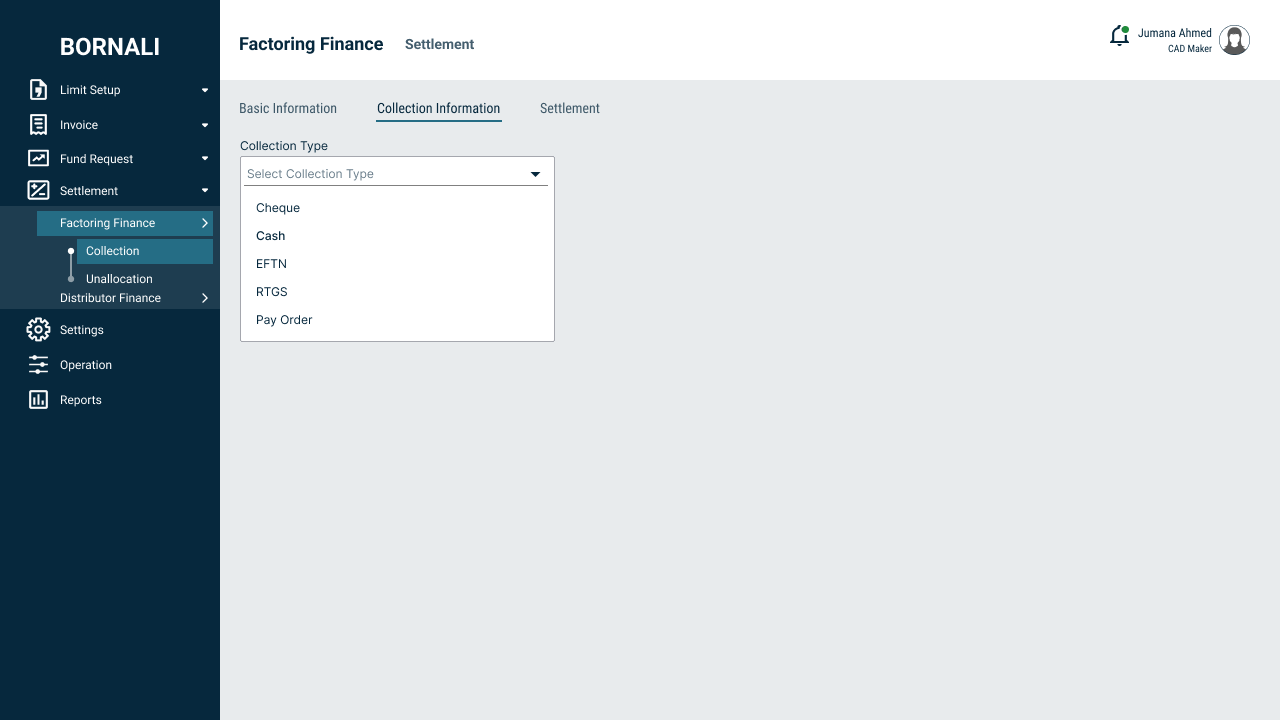The height and width of the screenshot is (720, 1280).
Task: Click the Jumana Ahmed user name
Action: pyautogui.click(x=1174, y=33)
